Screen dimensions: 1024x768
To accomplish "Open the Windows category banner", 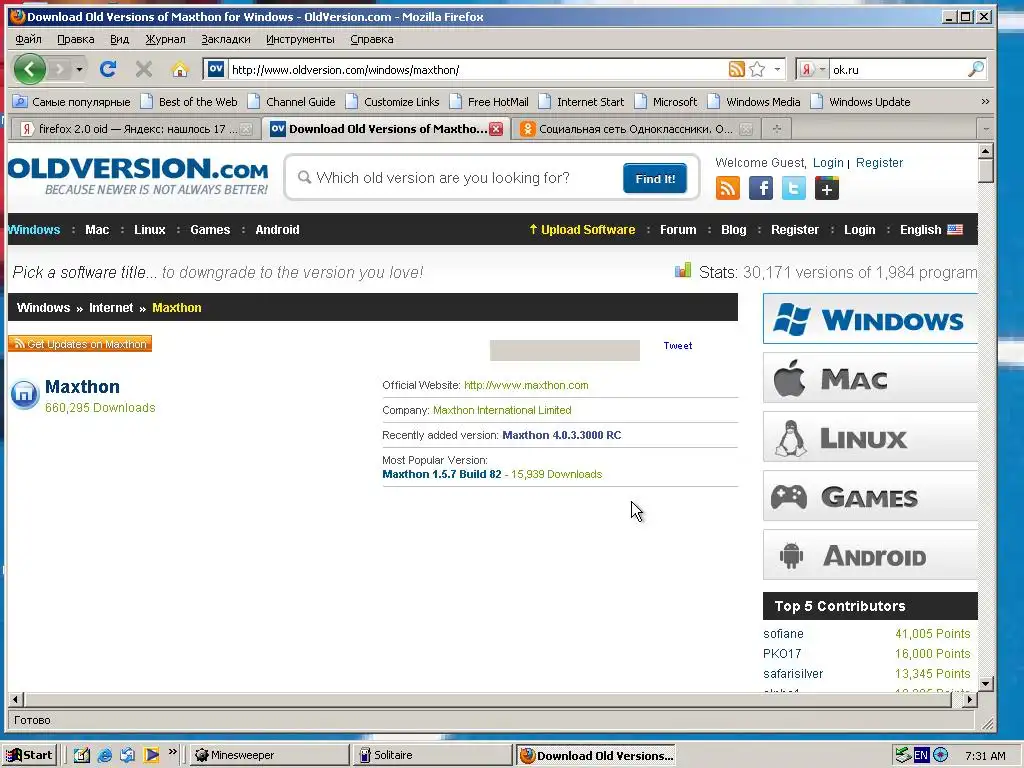I will tap(870, 319).
